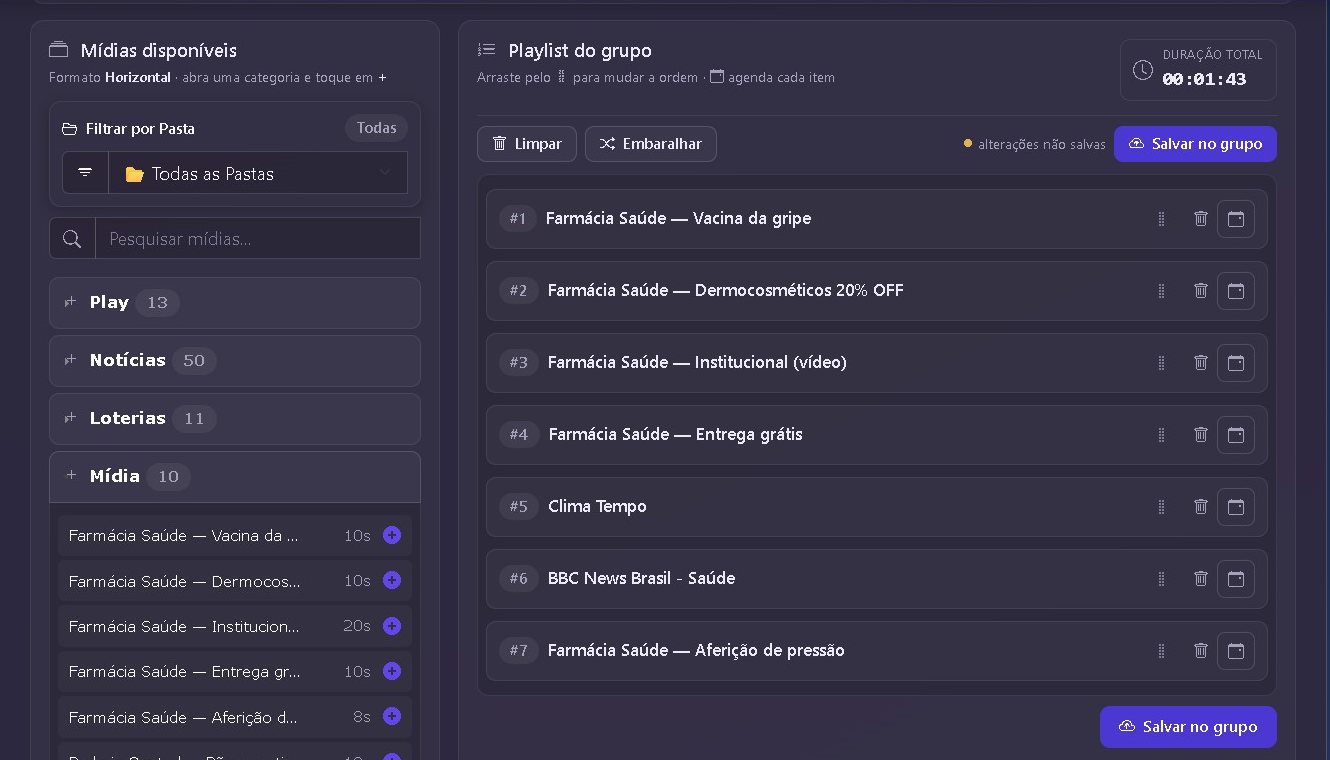Click the Todas badge in folder filter
1330x760 pixels.
377,128
